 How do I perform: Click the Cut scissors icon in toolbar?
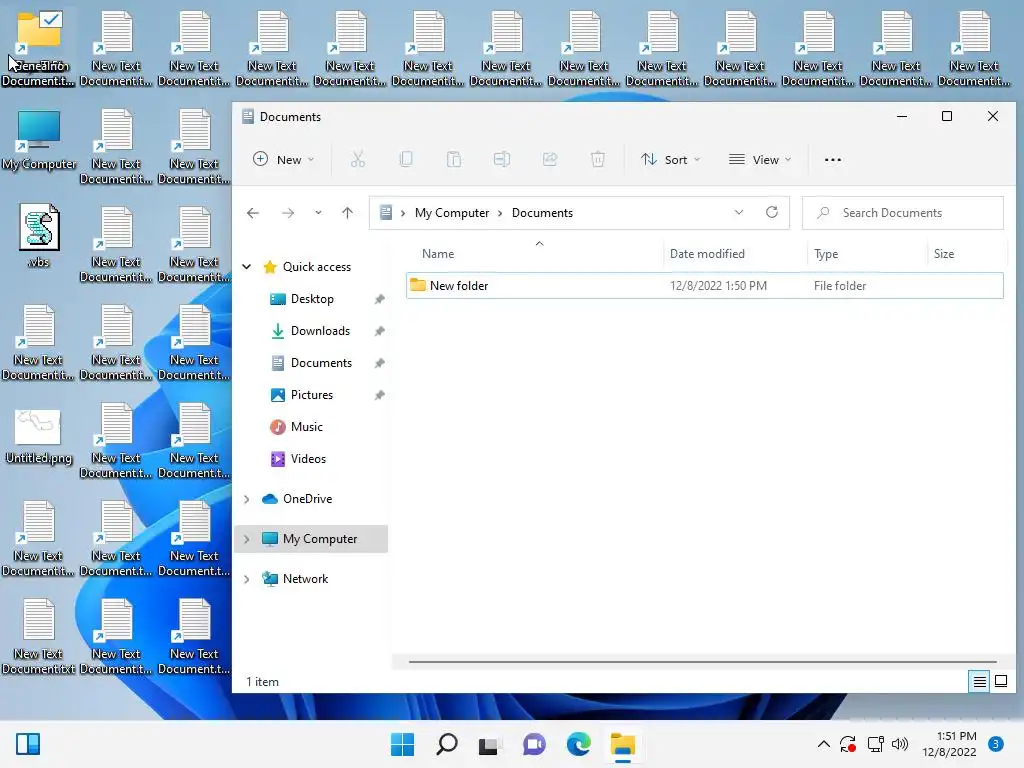[358, 159]
